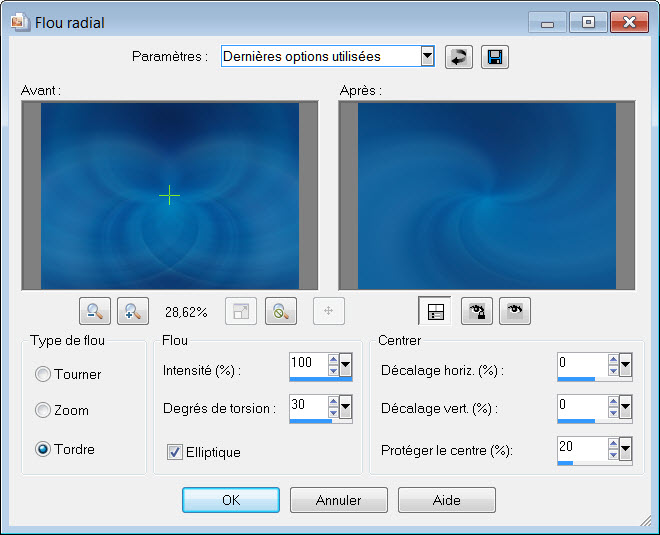The height and width of the screenshot is (535, 660).
Task: Click the green crosshair in Avant preview
Action: [x=170, y=195]
